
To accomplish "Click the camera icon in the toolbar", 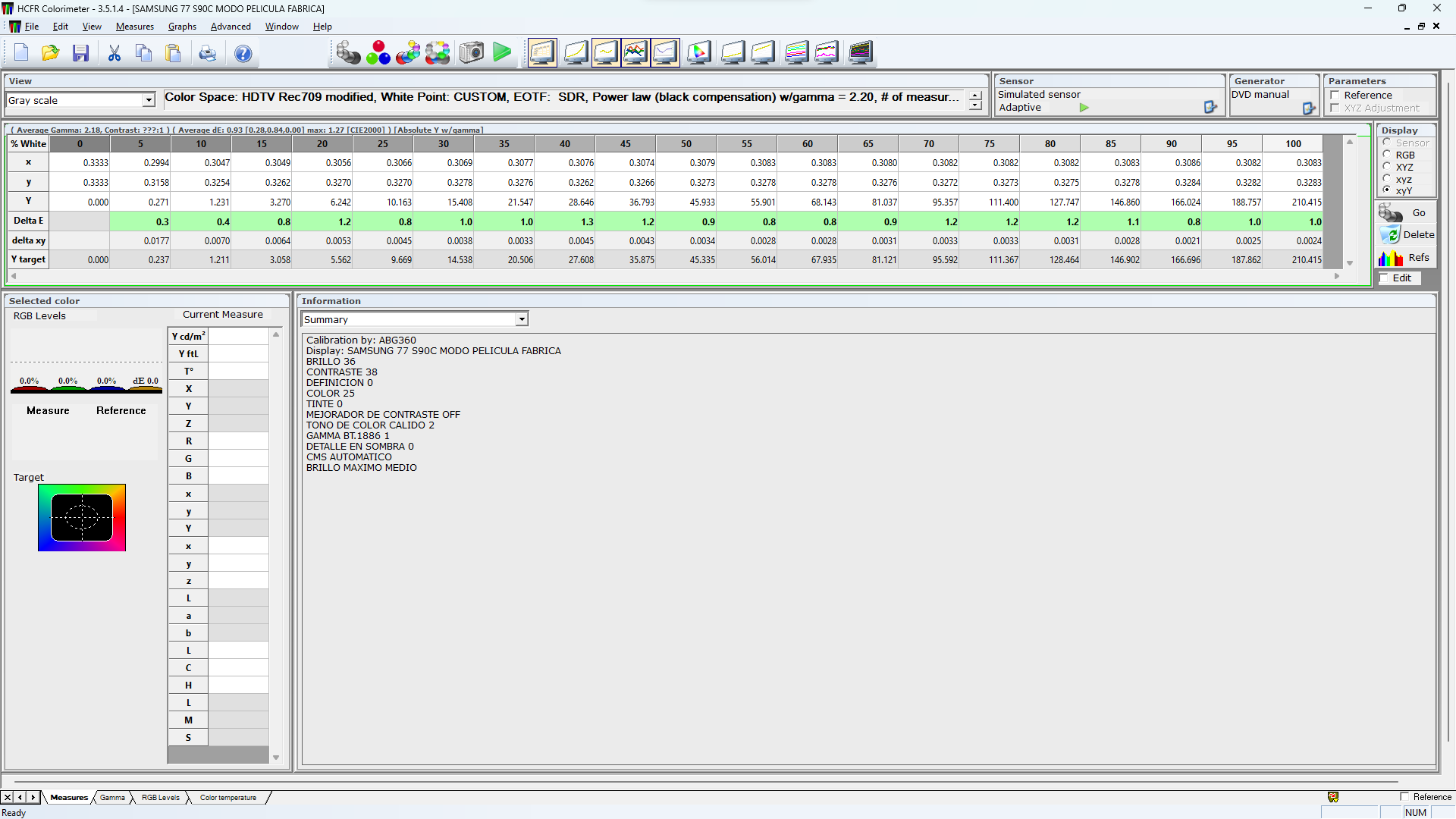I will tap(472, 52).
